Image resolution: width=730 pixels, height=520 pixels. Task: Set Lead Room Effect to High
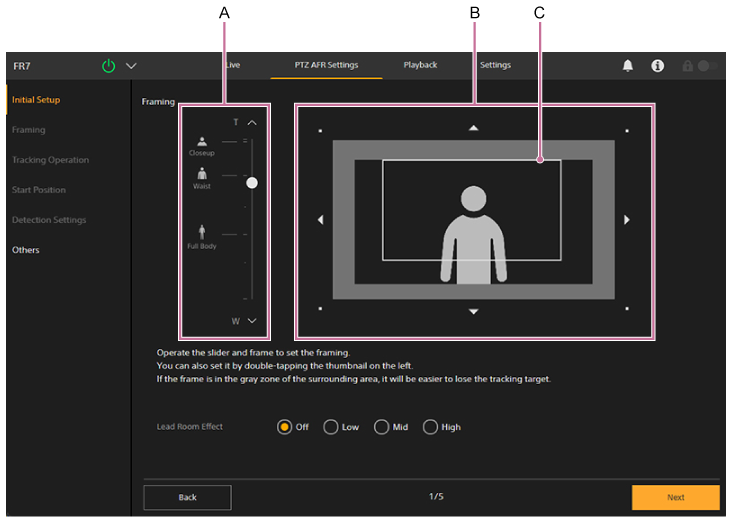pos(431,427)
